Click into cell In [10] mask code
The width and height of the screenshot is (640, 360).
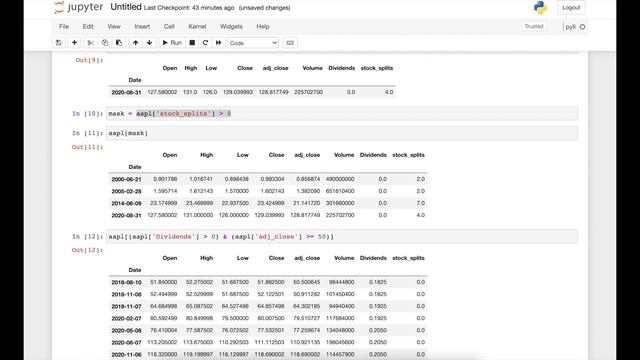pyautogui.click(x=342, y=113)
